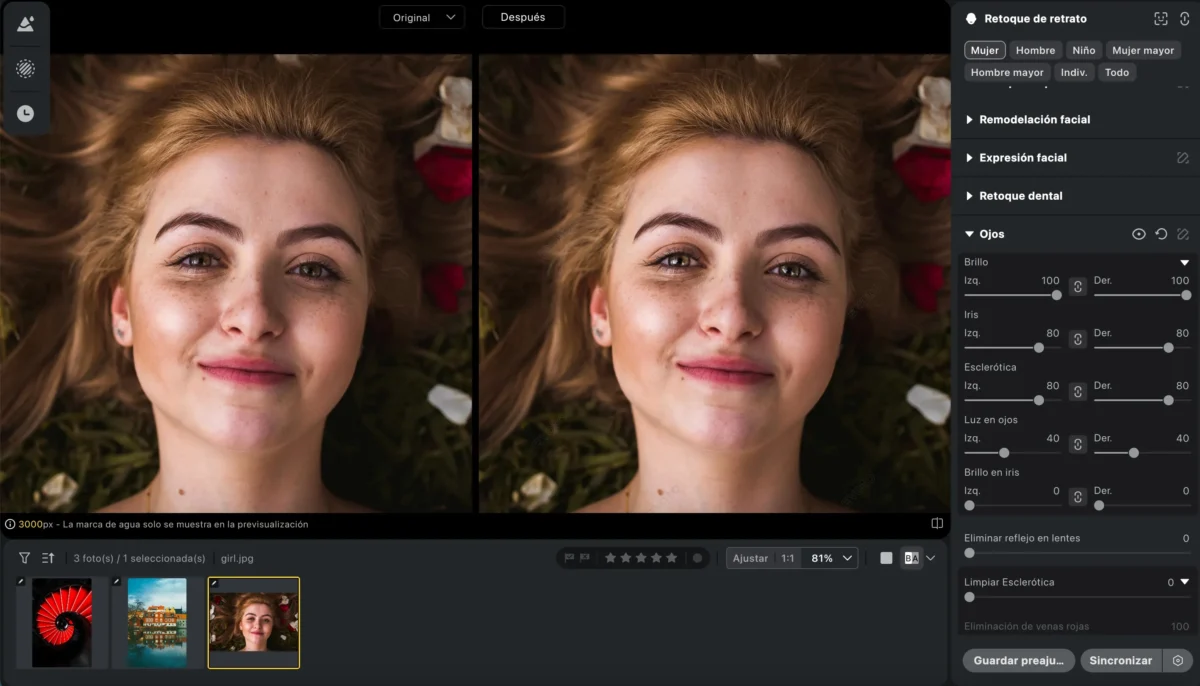The height and width of the screenshot is (686, 1200).
Task: Open the settings hexagon next to Sincronizar
Action: [x=1178, y=661]
